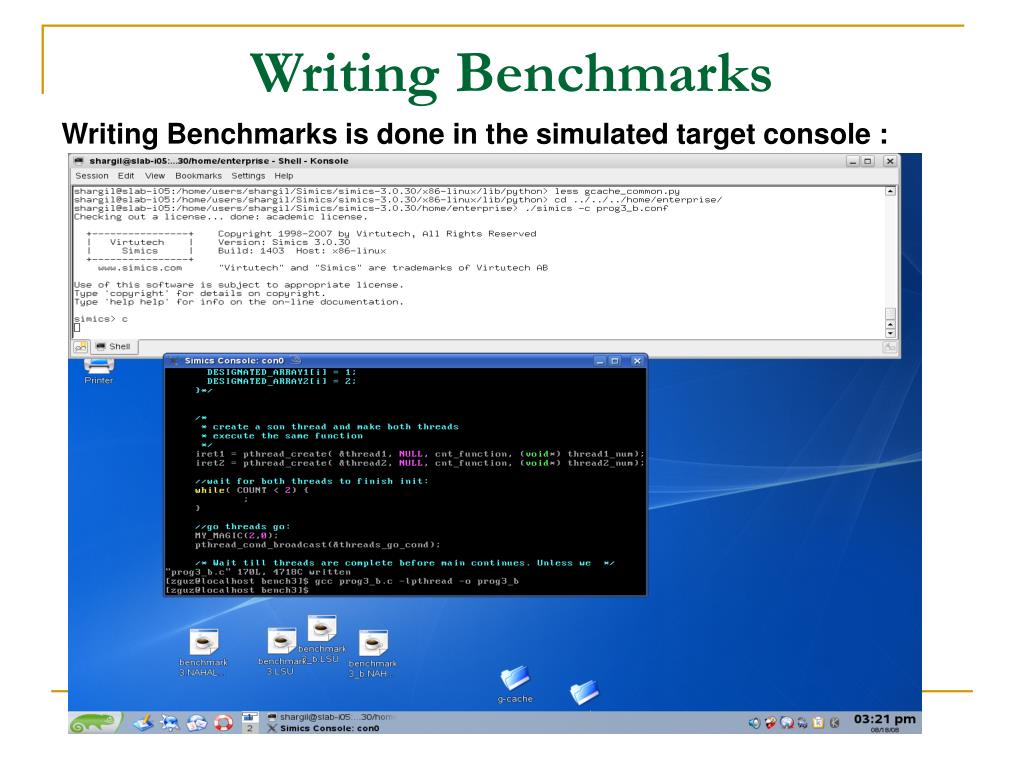
Task: Click the volume speaker tray icon
Action: (754, 723)
